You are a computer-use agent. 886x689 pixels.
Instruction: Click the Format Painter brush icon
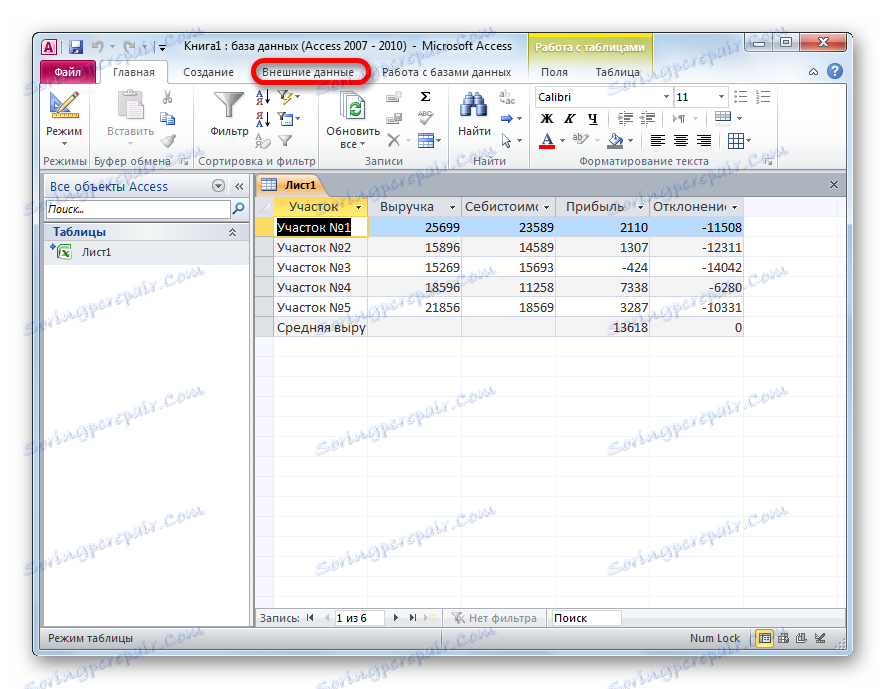[x=168, y=140]
